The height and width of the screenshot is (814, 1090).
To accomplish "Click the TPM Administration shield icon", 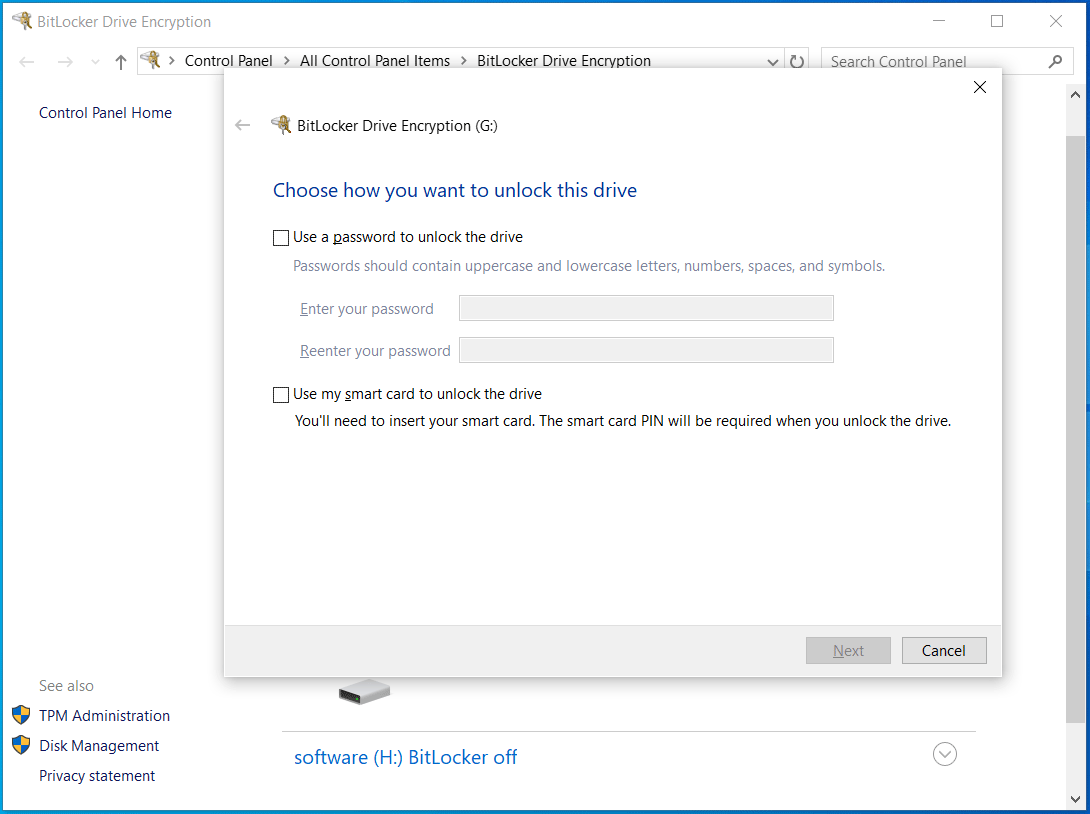I will [x=22, y=715].
